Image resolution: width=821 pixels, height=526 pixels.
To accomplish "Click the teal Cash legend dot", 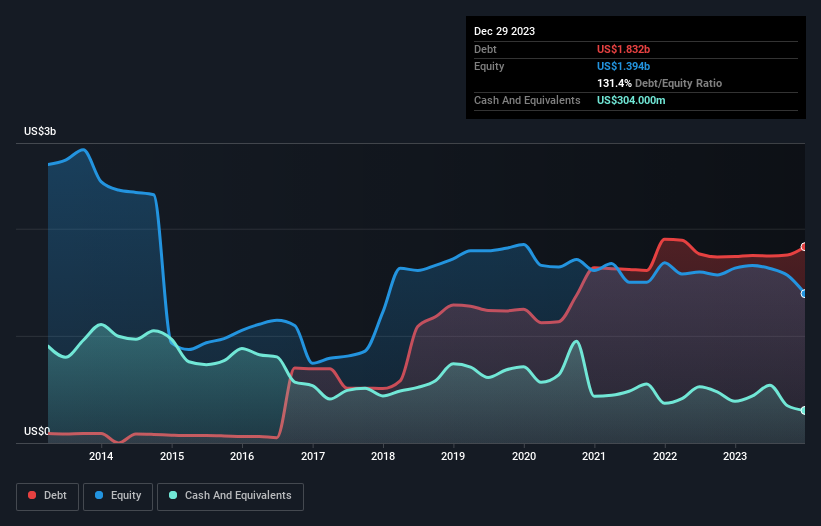I will pyautogui.click(x=173, y=495).
